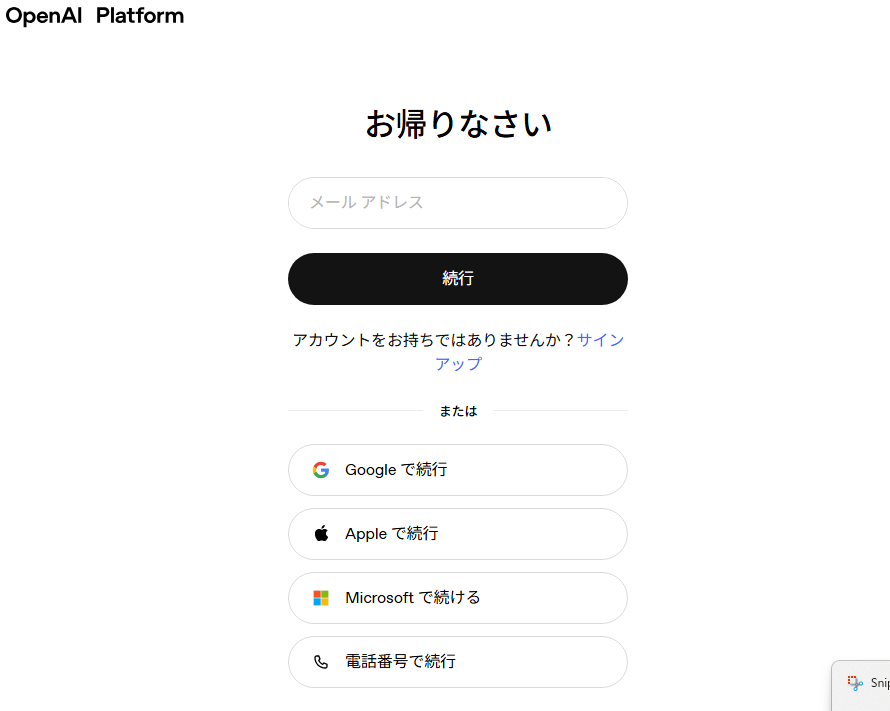Sign in using 電話番号で続行 button
The height and width of the screenshot is (711, 890).
point(457,662)
